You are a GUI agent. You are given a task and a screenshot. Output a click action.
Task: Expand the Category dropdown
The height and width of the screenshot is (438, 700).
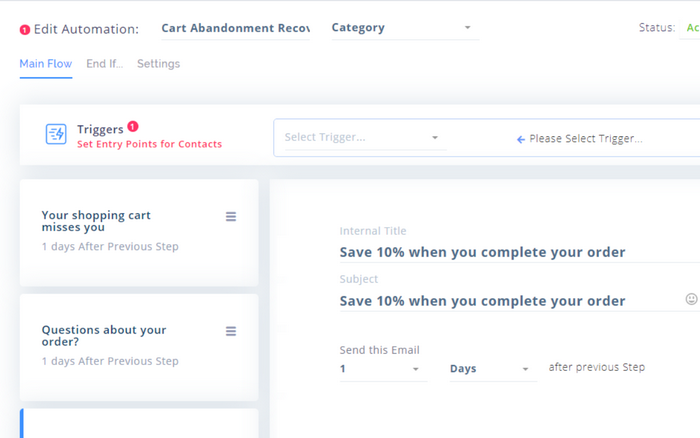(405, 28)
